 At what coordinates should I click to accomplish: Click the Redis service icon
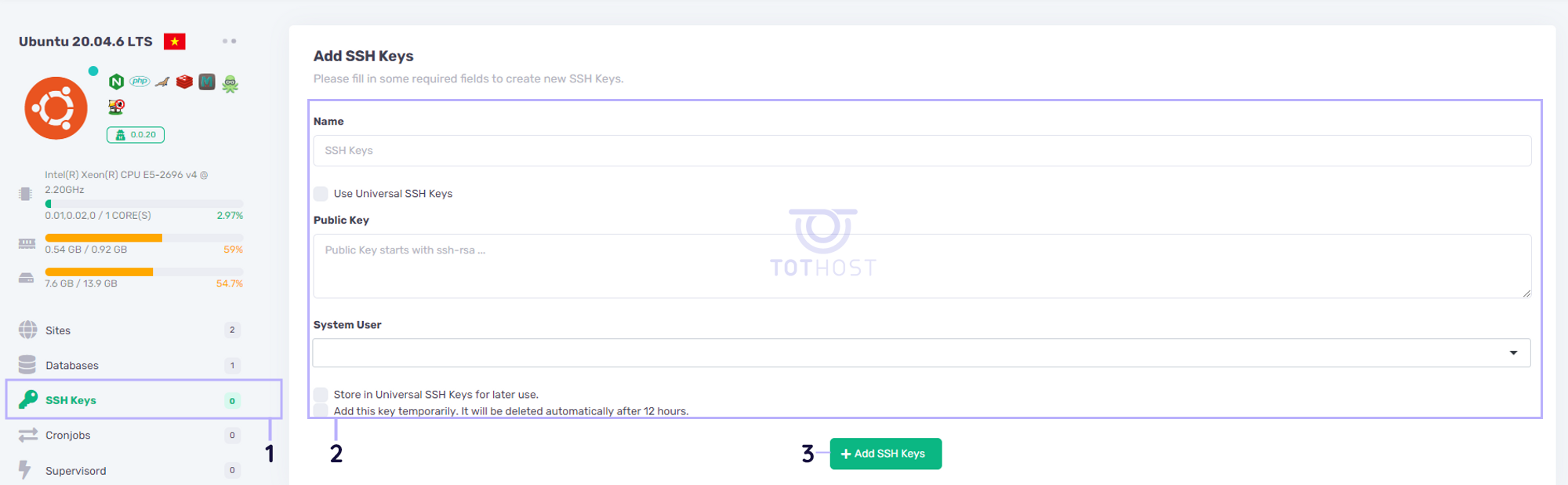point(184,82)
